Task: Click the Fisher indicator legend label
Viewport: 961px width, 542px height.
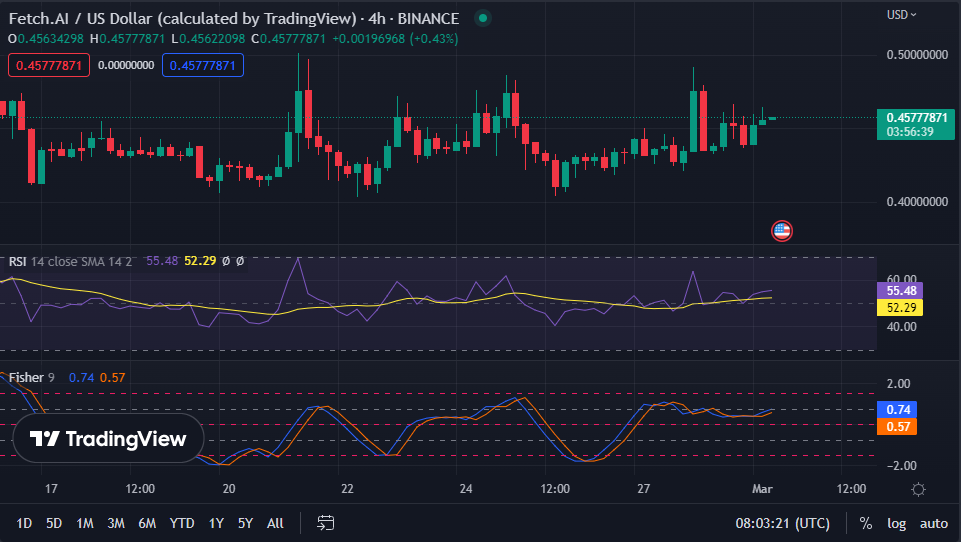Action: coord(26,378)
